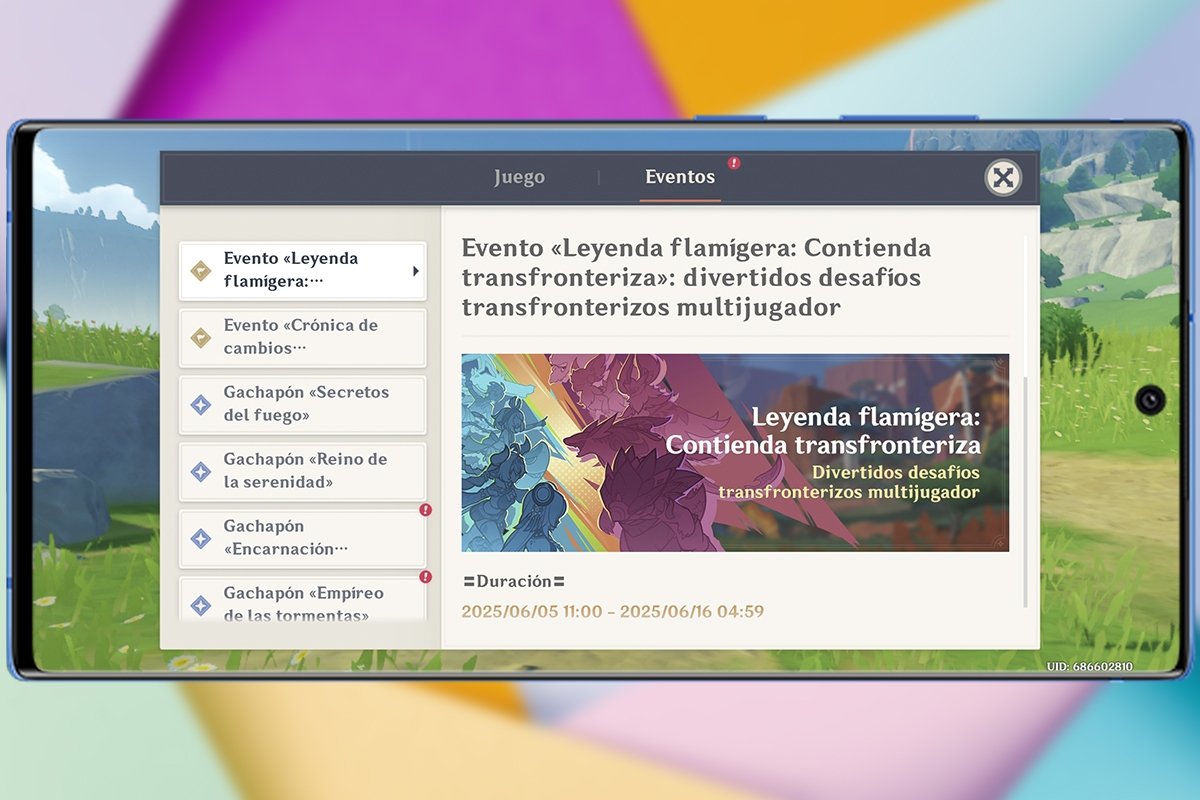The image size is (1200, 800).
Task: Select the Eventos tab
Action: (x=680, y=178)
